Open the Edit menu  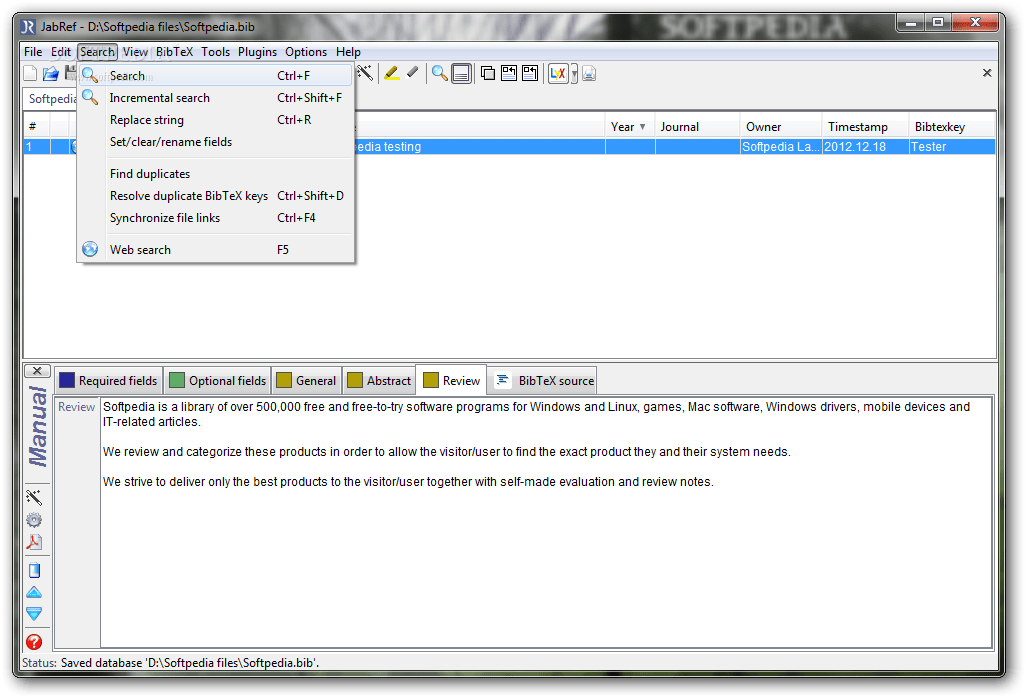coord(61,52)
